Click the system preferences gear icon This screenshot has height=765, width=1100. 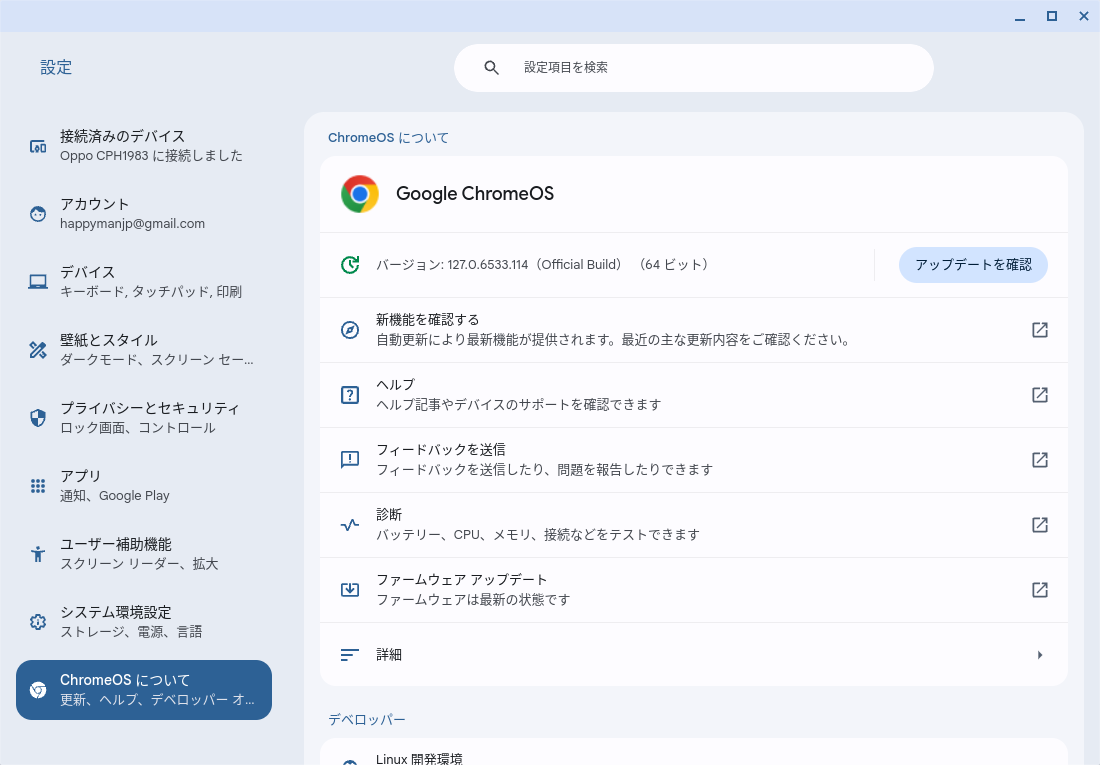pyautogui.click(x=38, y=622)
